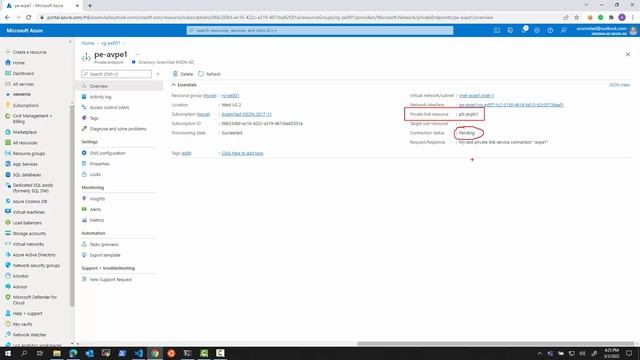Open resource group rg-pe001 link

(230, 96)
